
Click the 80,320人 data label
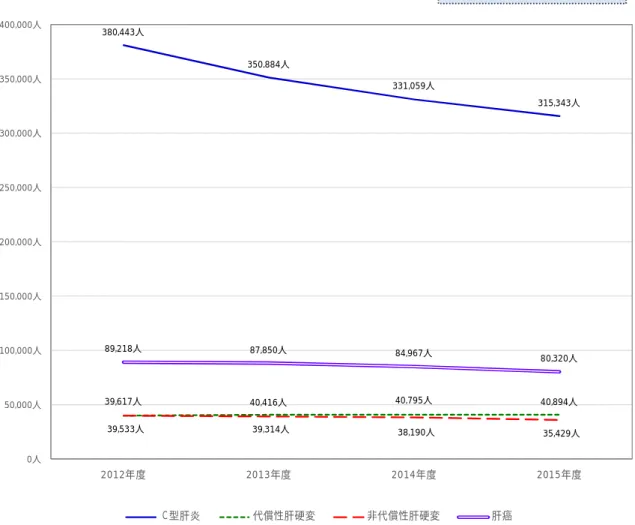[559, 359]
